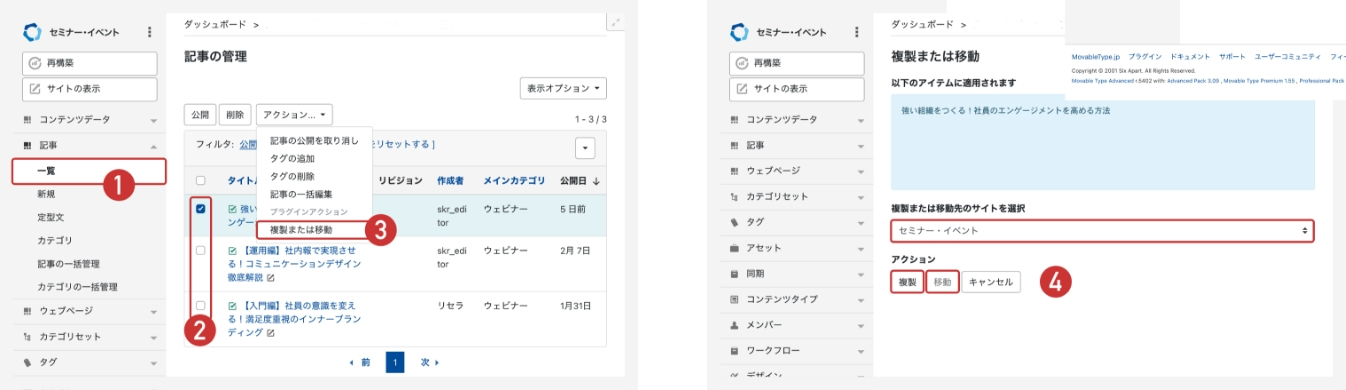Choose タグの削除 from action menu
The width and height of the screenshot is (1346, 390).
point(314,176)
